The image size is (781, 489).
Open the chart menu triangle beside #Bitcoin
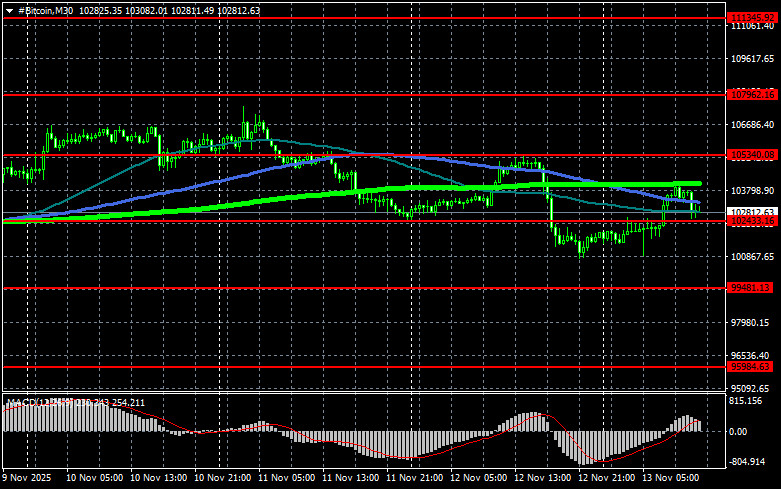click(9, 11)
